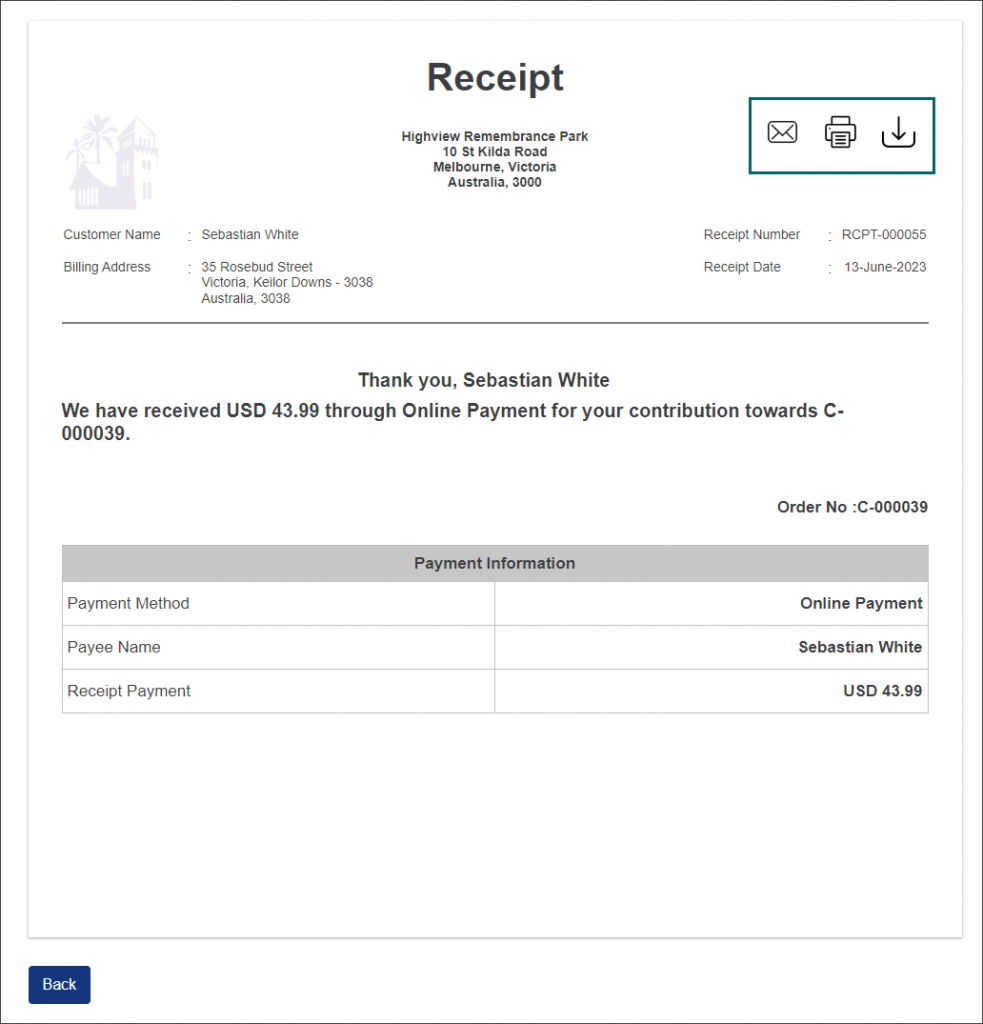Go back using the Back button
Image resolution: width=983 pixels, height=1024 pixels.
(59, 984)
